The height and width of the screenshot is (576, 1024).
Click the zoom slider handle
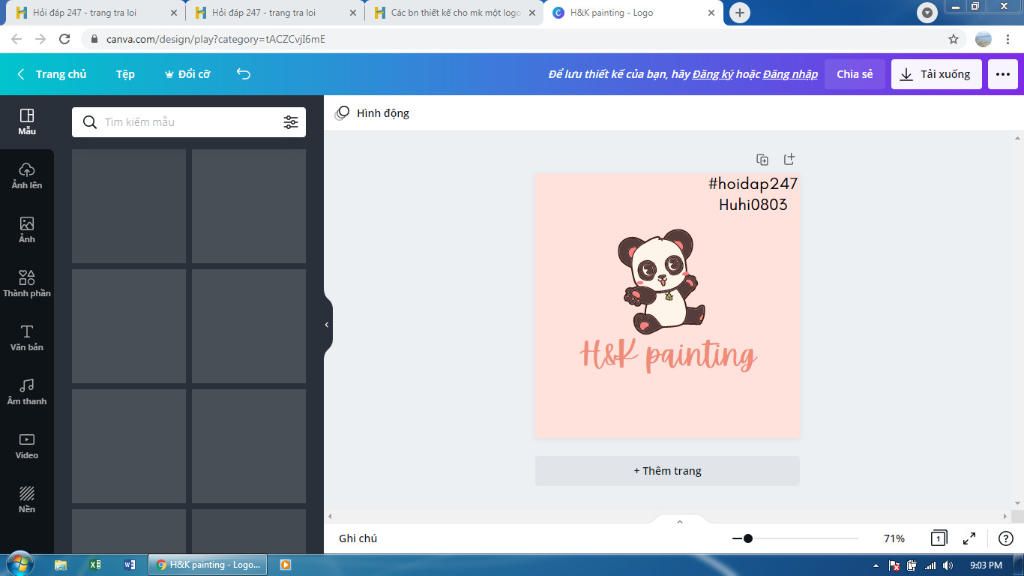pyautogui.click(x=748, y=538)
